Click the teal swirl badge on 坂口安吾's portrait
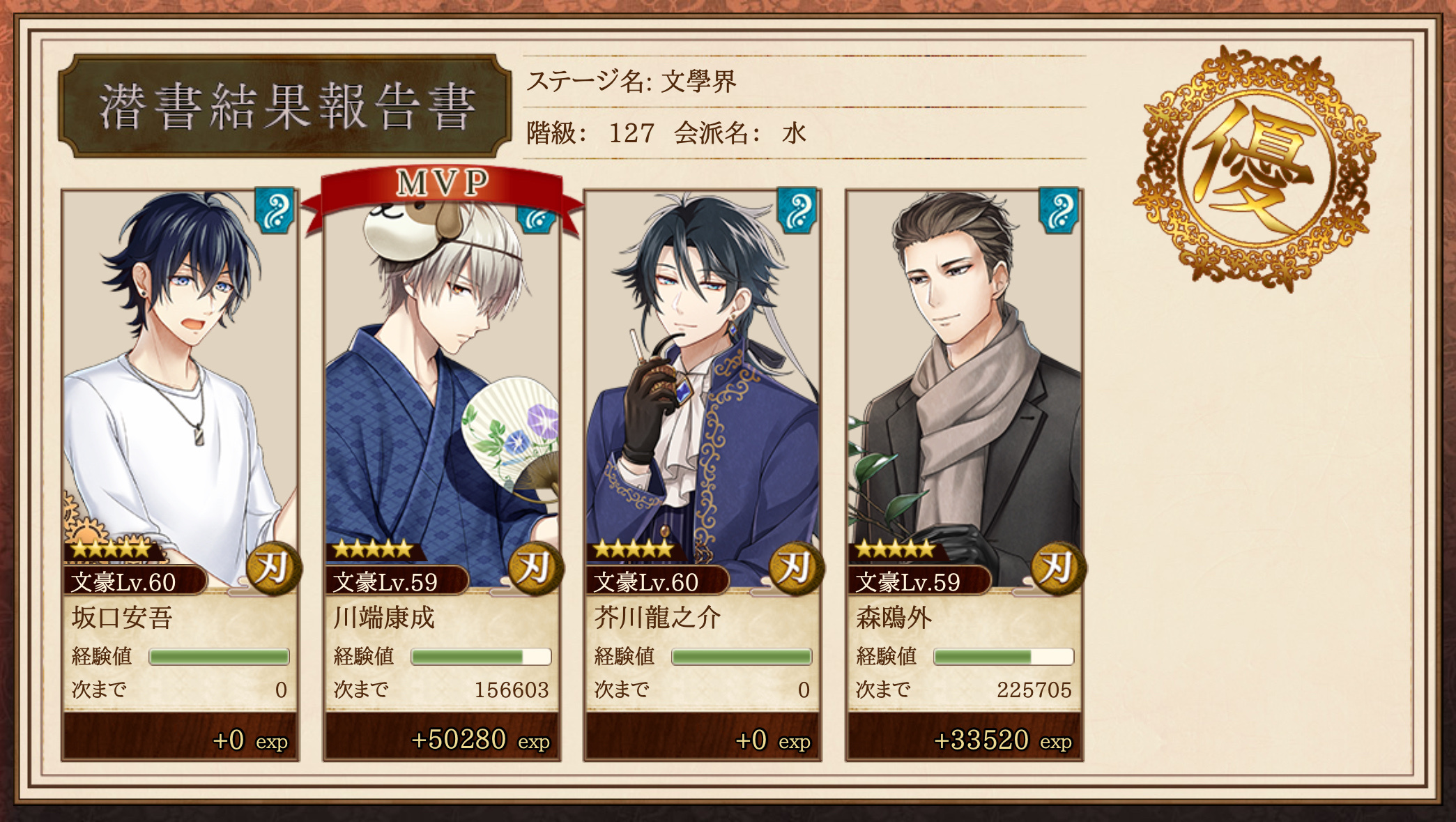Screen dimensions: 1456x822 point(275,209)
